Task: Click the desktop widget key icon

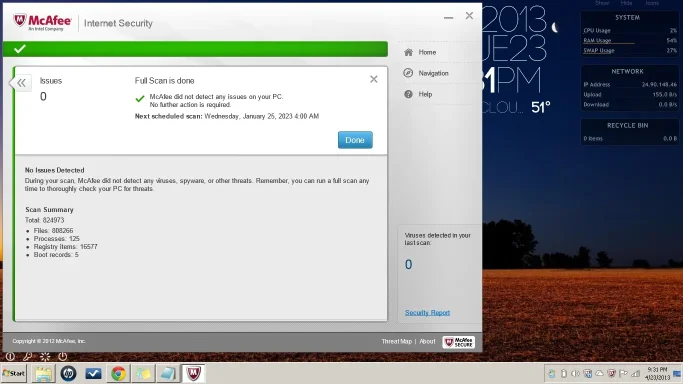Action: tap(27, 357)
